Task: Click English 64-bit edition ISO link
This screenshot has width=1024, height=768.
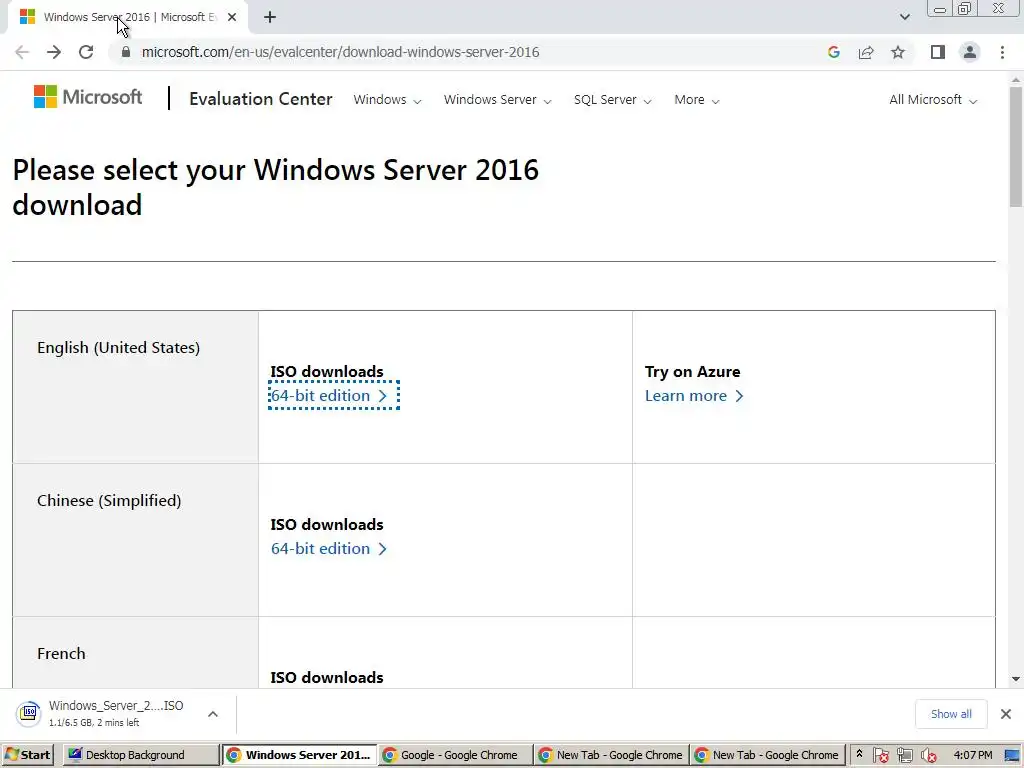Action: tap(329, 396)
